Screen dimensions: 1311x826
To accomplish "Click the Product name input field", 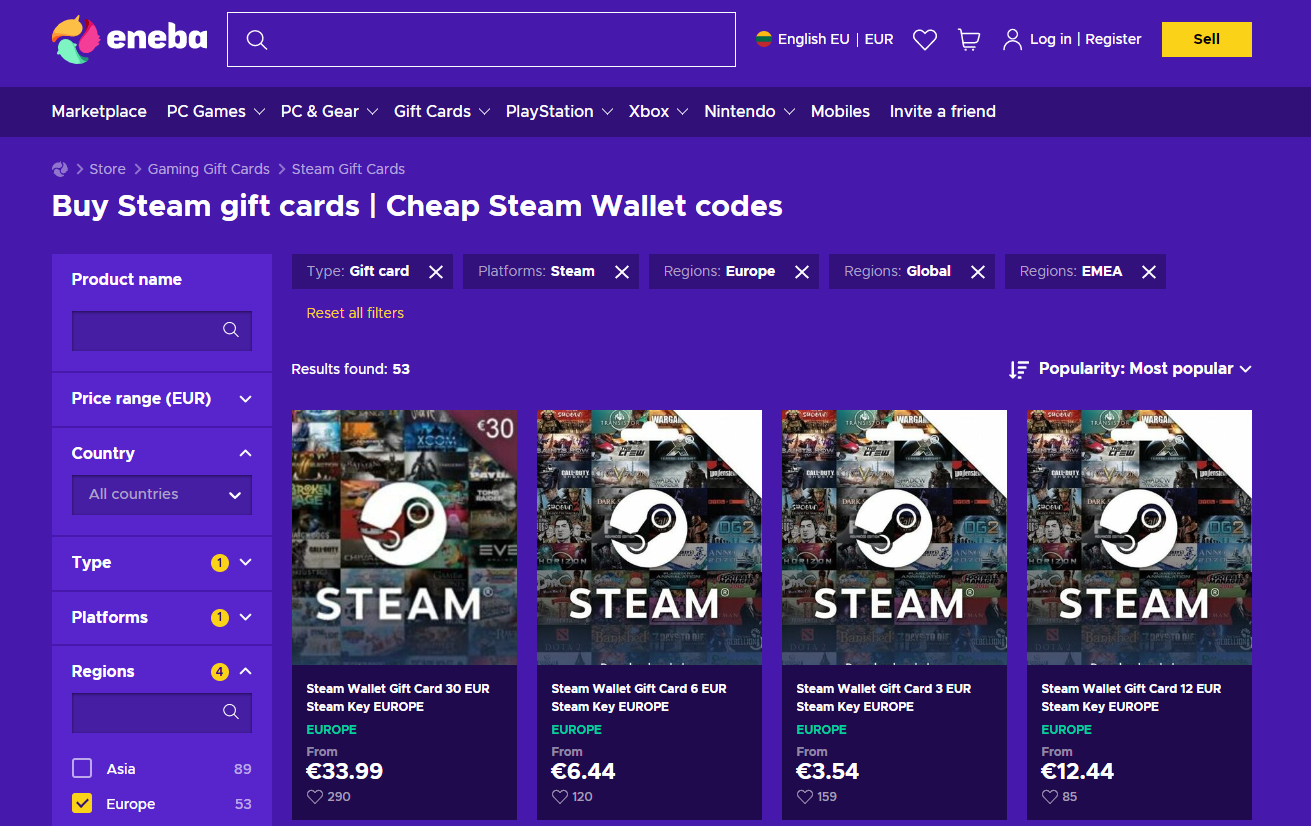I will pyautogui.click(x=162, y=330).
